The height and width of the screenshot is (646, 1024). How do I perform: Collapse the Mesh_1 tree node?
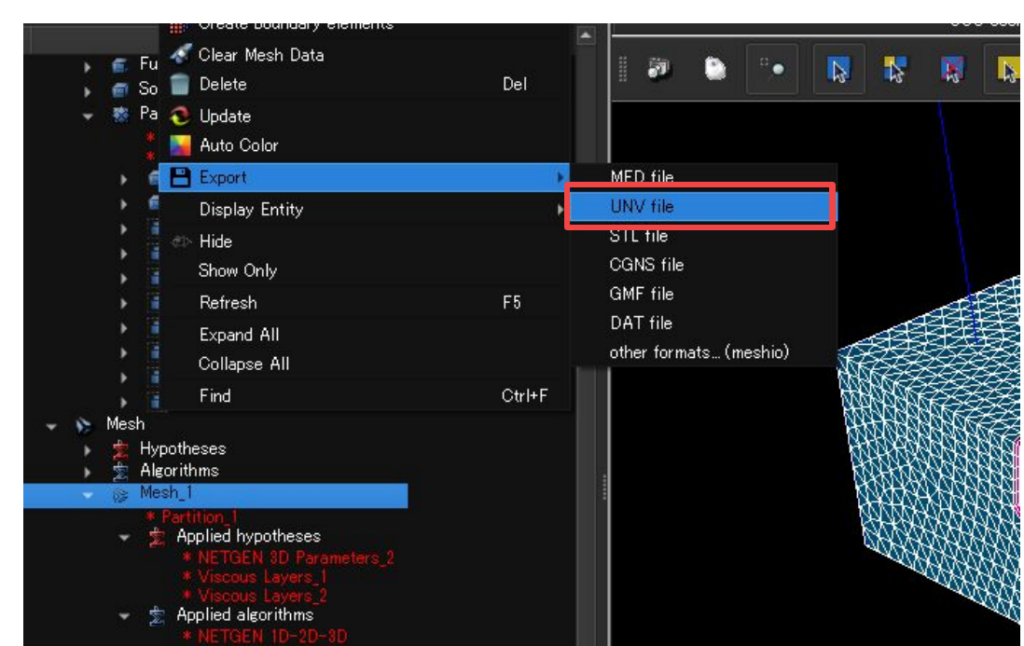pyautogui.click(x=88, y=494)
